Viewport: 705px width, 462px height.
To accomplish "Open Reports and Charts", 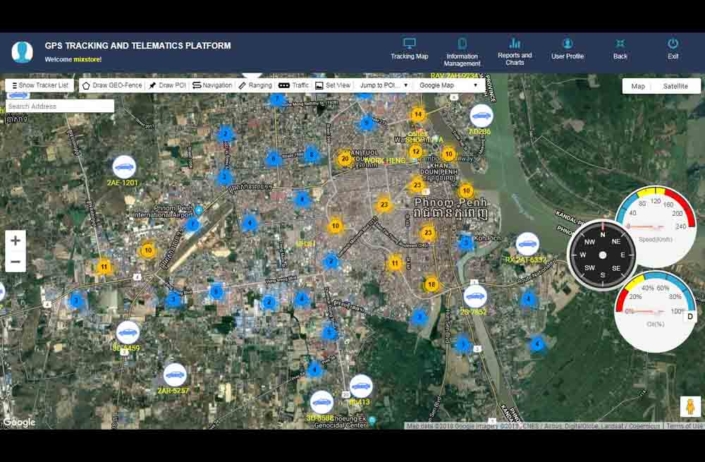I will (514, 51).
